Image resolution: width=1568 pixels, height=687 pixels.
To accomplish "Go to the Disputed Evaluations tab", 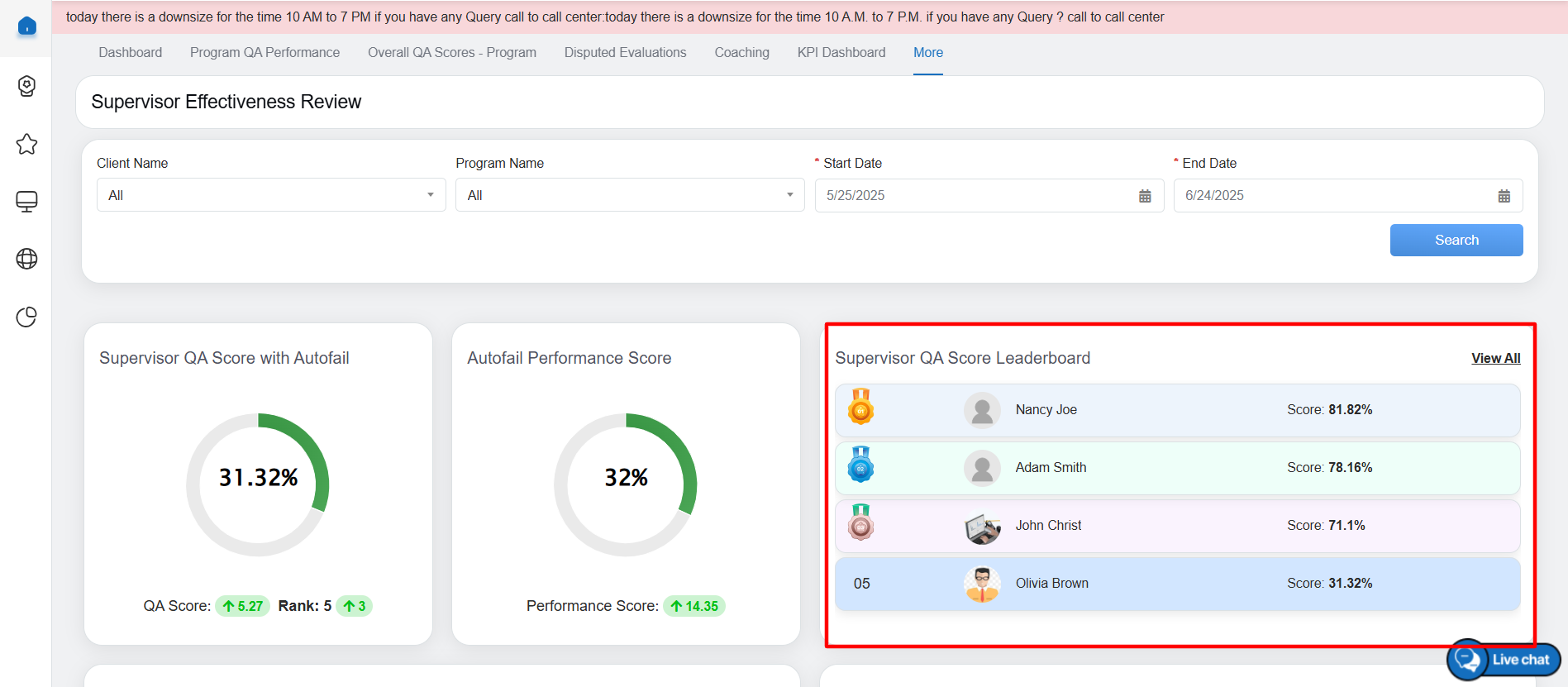I will [x=625, y=52].
